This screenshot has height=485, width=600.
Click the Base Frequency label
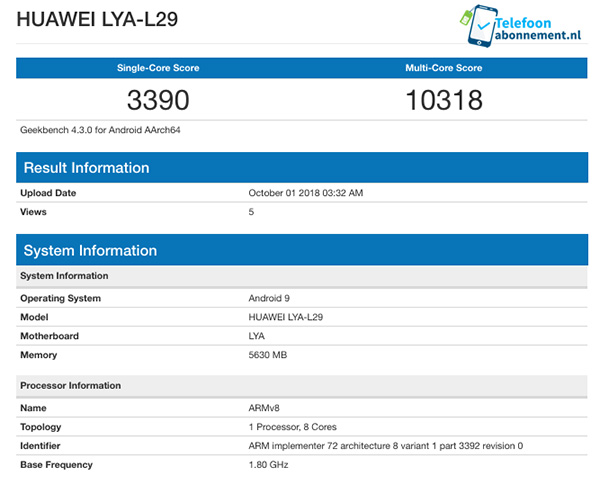(x=56, y=465)
